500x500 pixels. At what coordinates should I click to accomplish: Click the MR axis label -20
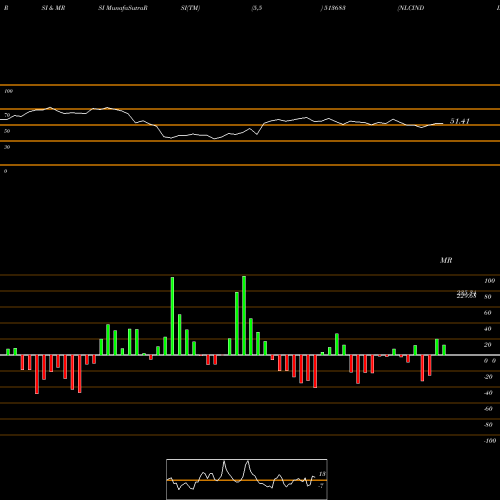point(488,377)
